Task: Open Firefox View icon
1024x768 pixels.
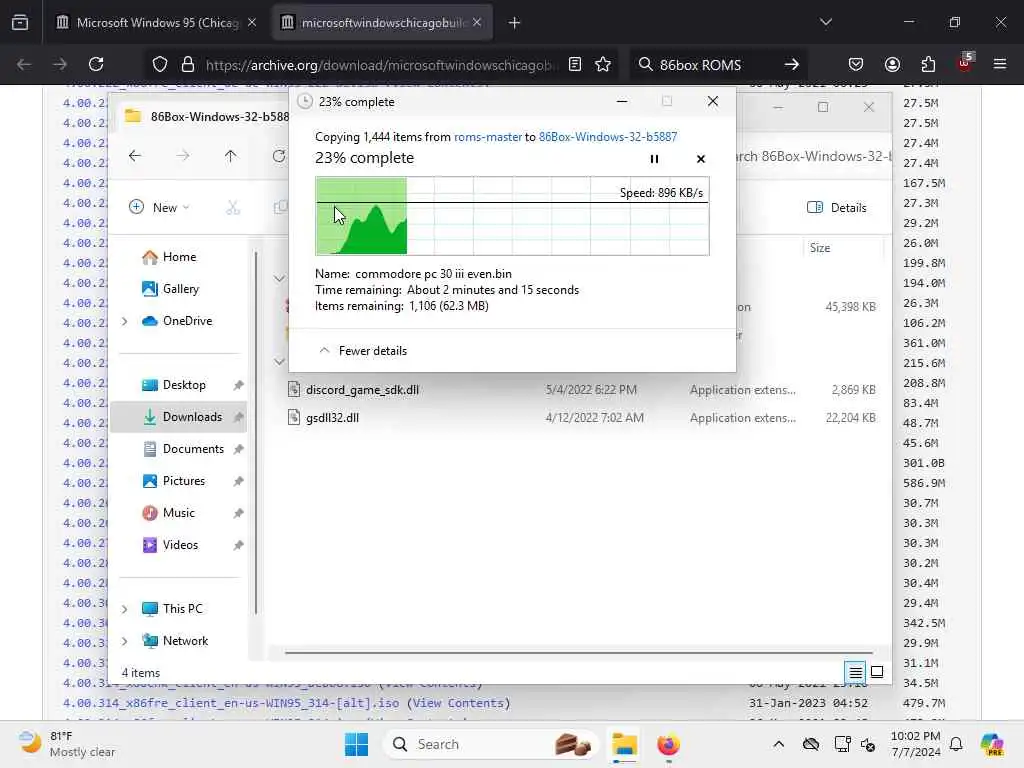Action: coord(20,22)
